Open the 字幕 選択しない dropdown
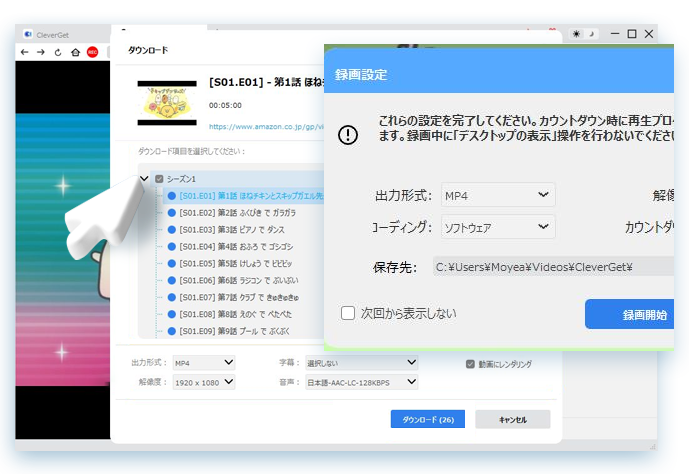Viewport: 689px width, 474px height. pos(362,363)
